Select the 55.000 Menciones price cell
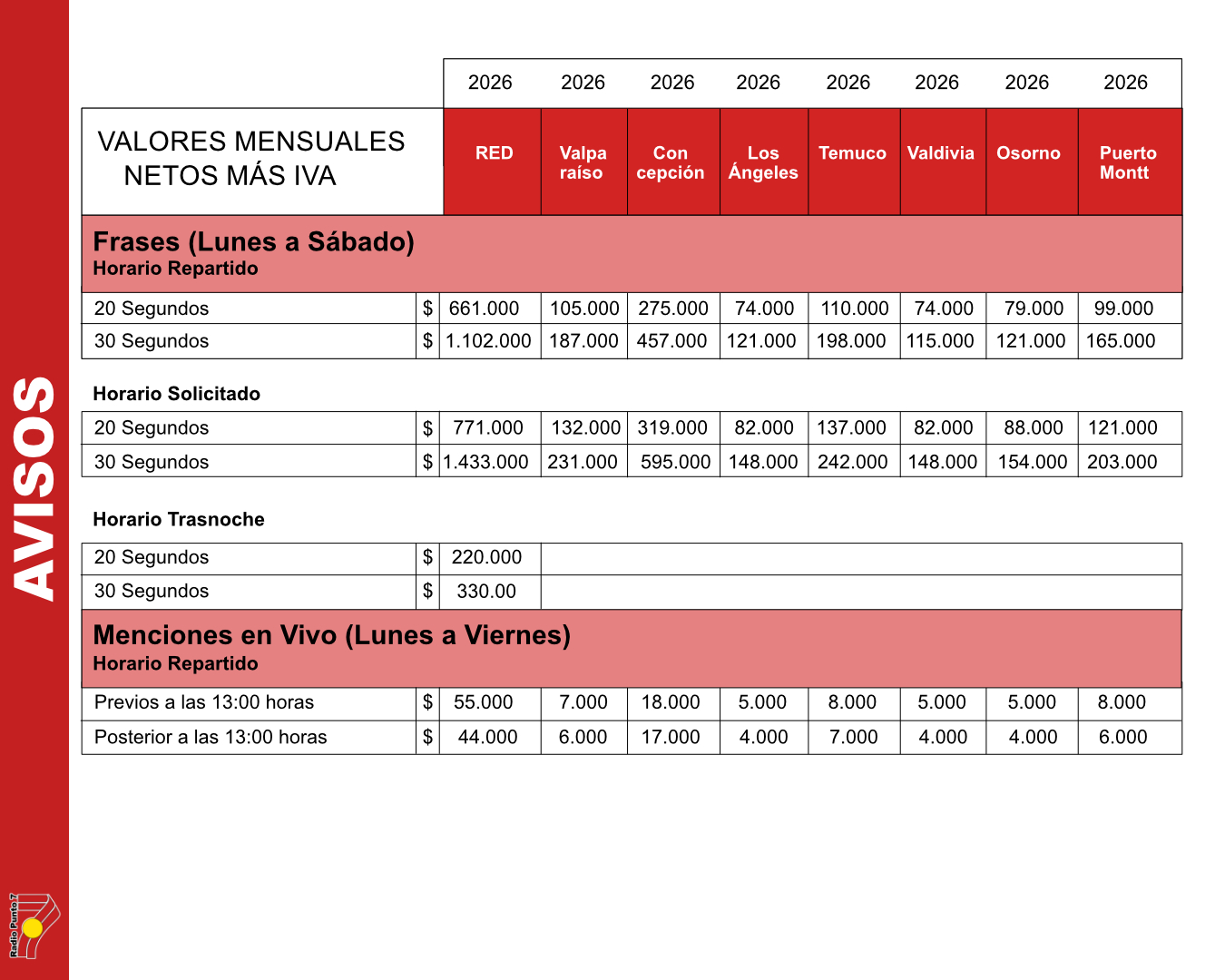Screen dimensions: 1225x980 pos(489,702)
